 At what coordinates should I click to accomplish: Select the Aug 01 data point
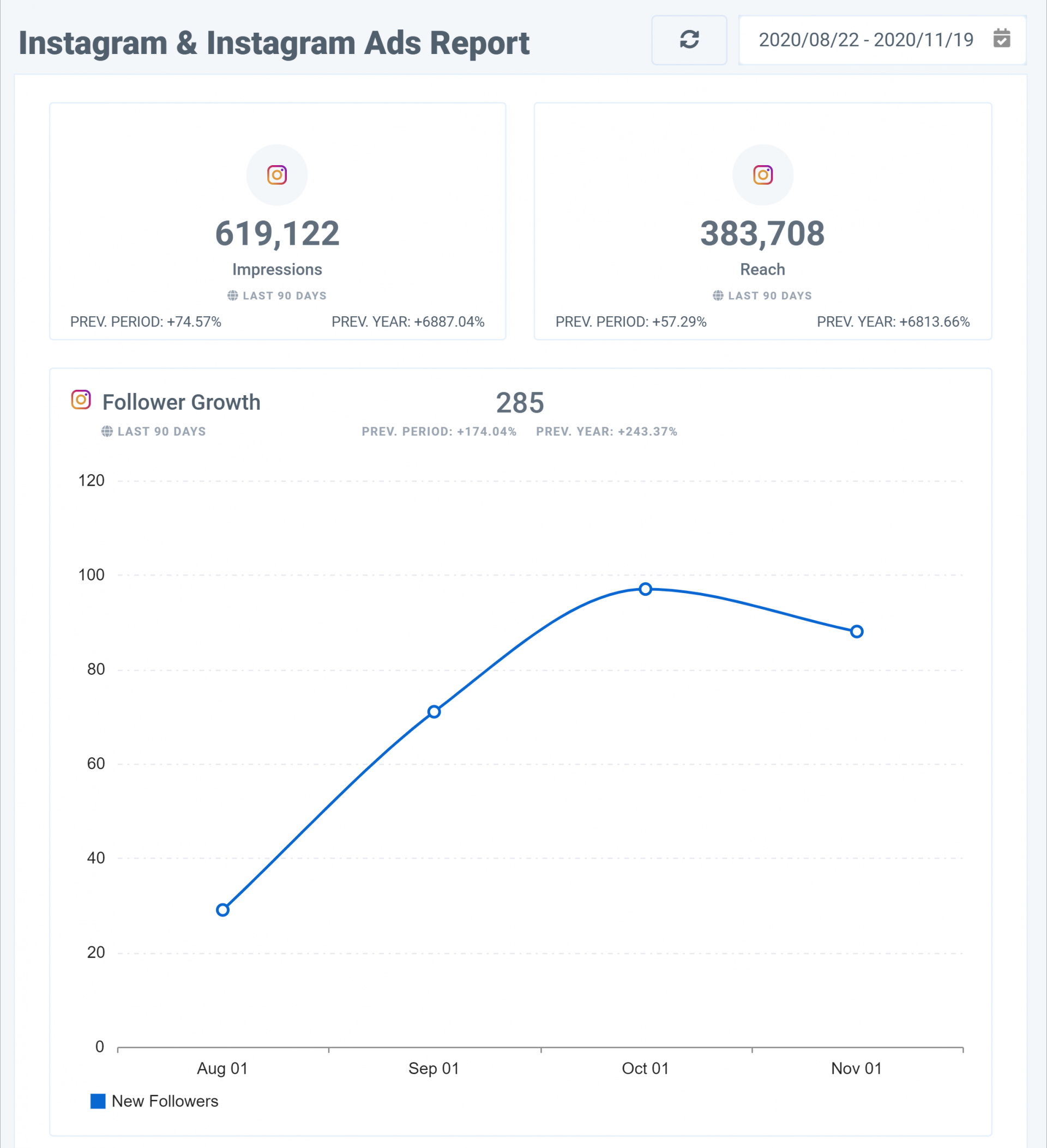click(x=222, y=910)
